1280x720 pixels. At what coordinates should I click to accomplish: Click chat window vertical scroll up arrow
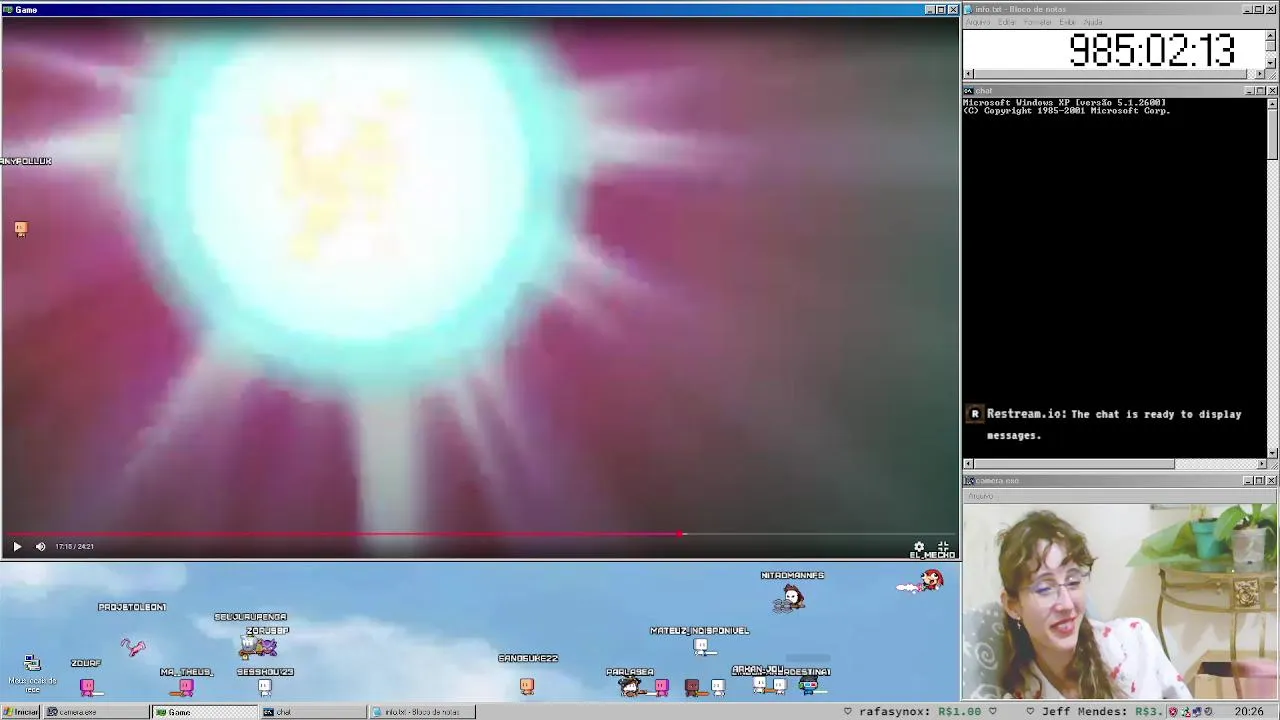(x=1272, y=103)
